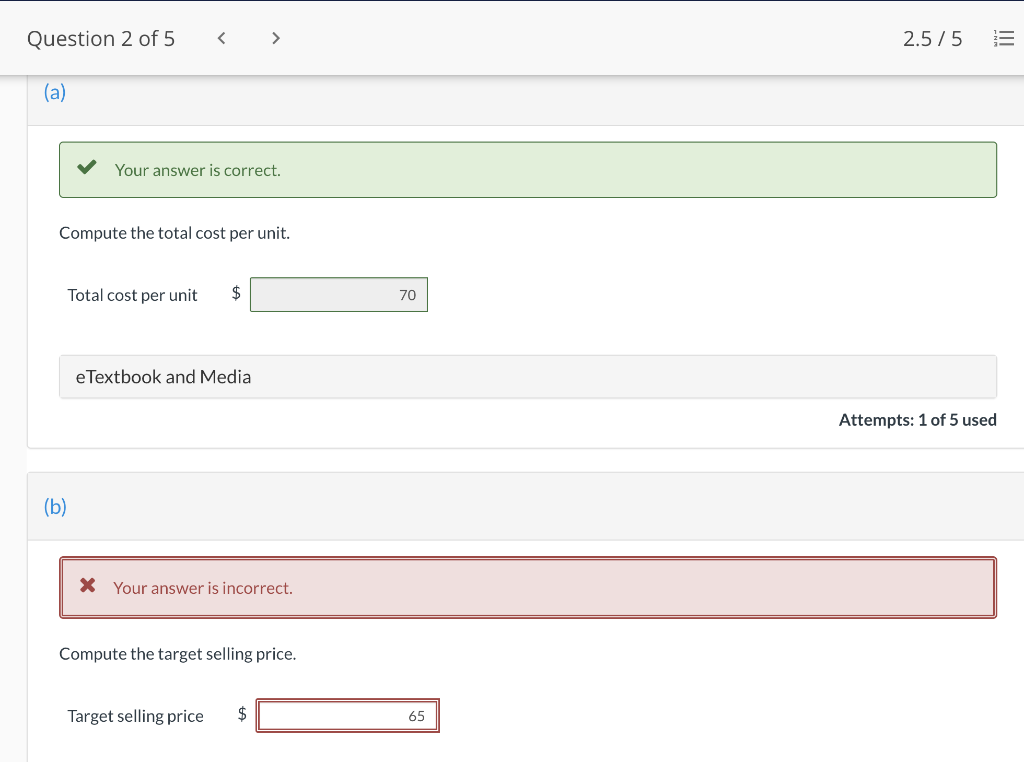This screenshot has height=762, width=1024.
Task: Click the Total cost per unit input
Action: tap(339, 295)
